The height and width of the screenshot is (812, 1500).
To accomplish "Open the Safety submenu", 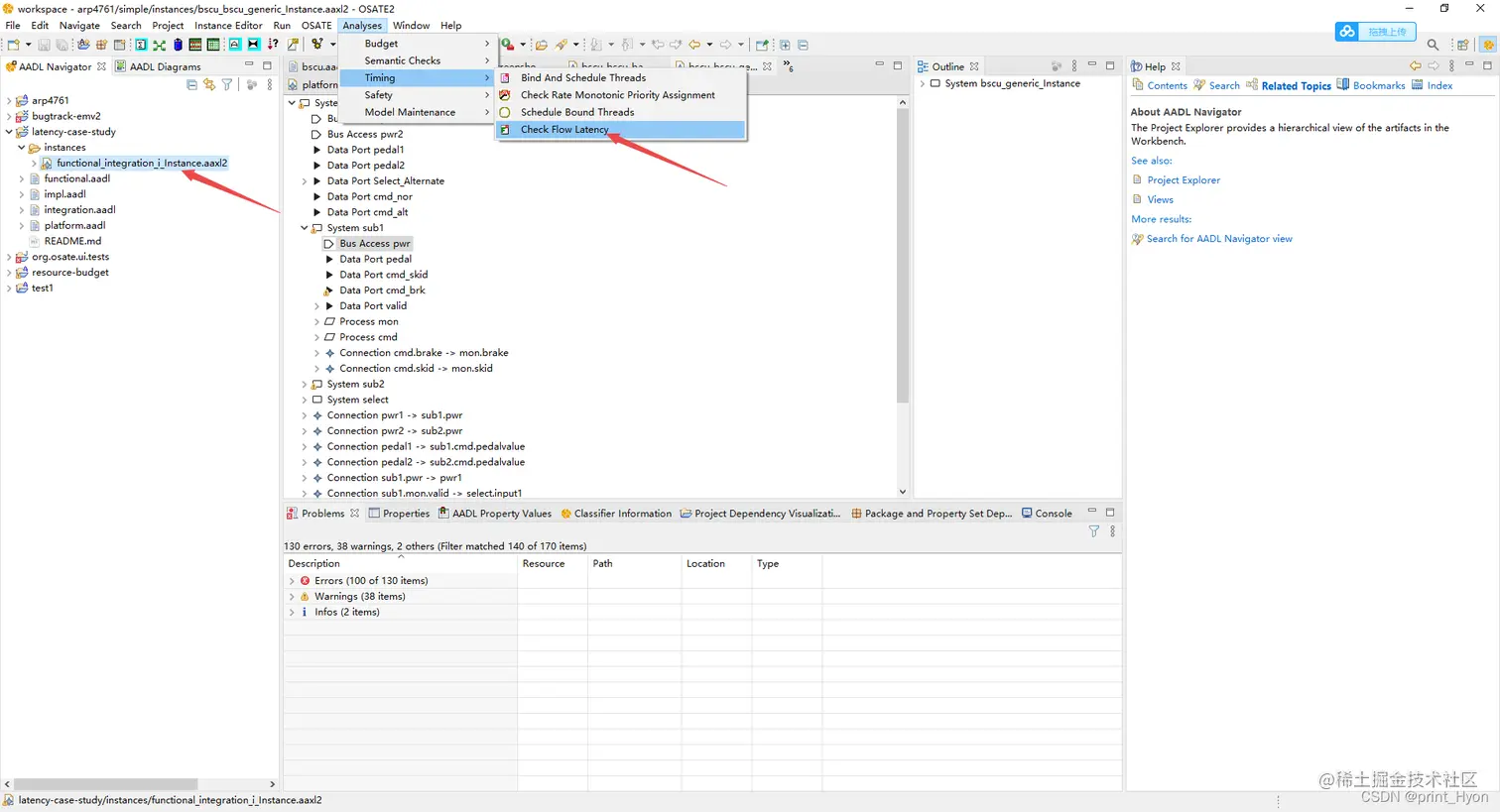I will tap(417, 95).
